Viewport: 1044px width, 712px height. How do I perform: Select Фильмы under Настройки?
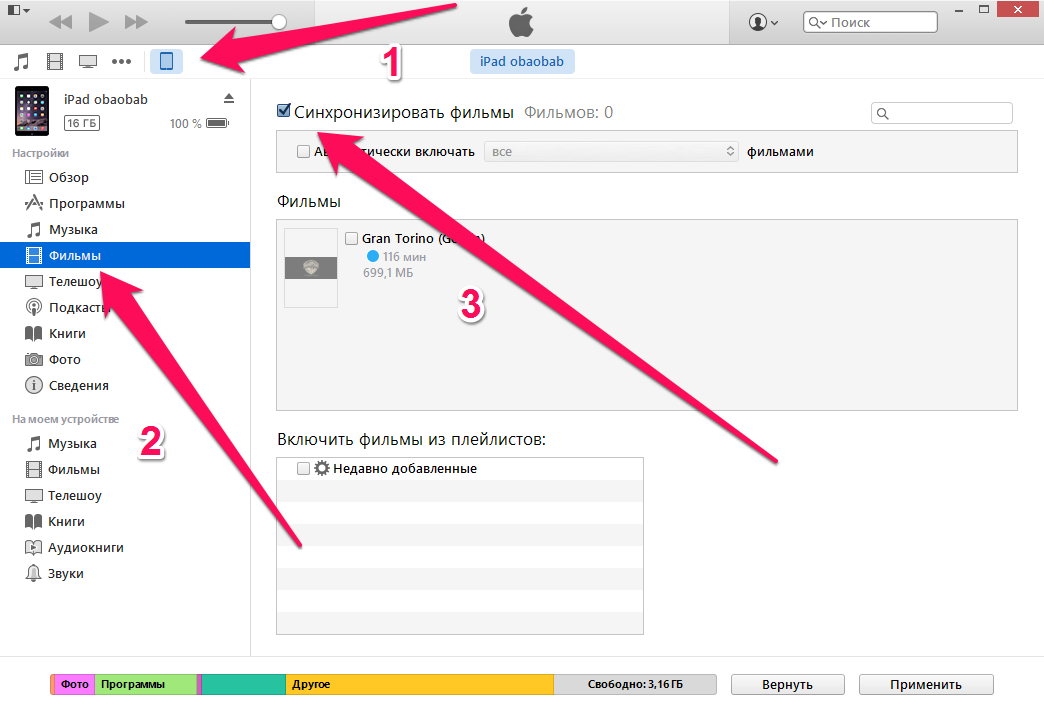pyautogui.click(x=125, y=255)
